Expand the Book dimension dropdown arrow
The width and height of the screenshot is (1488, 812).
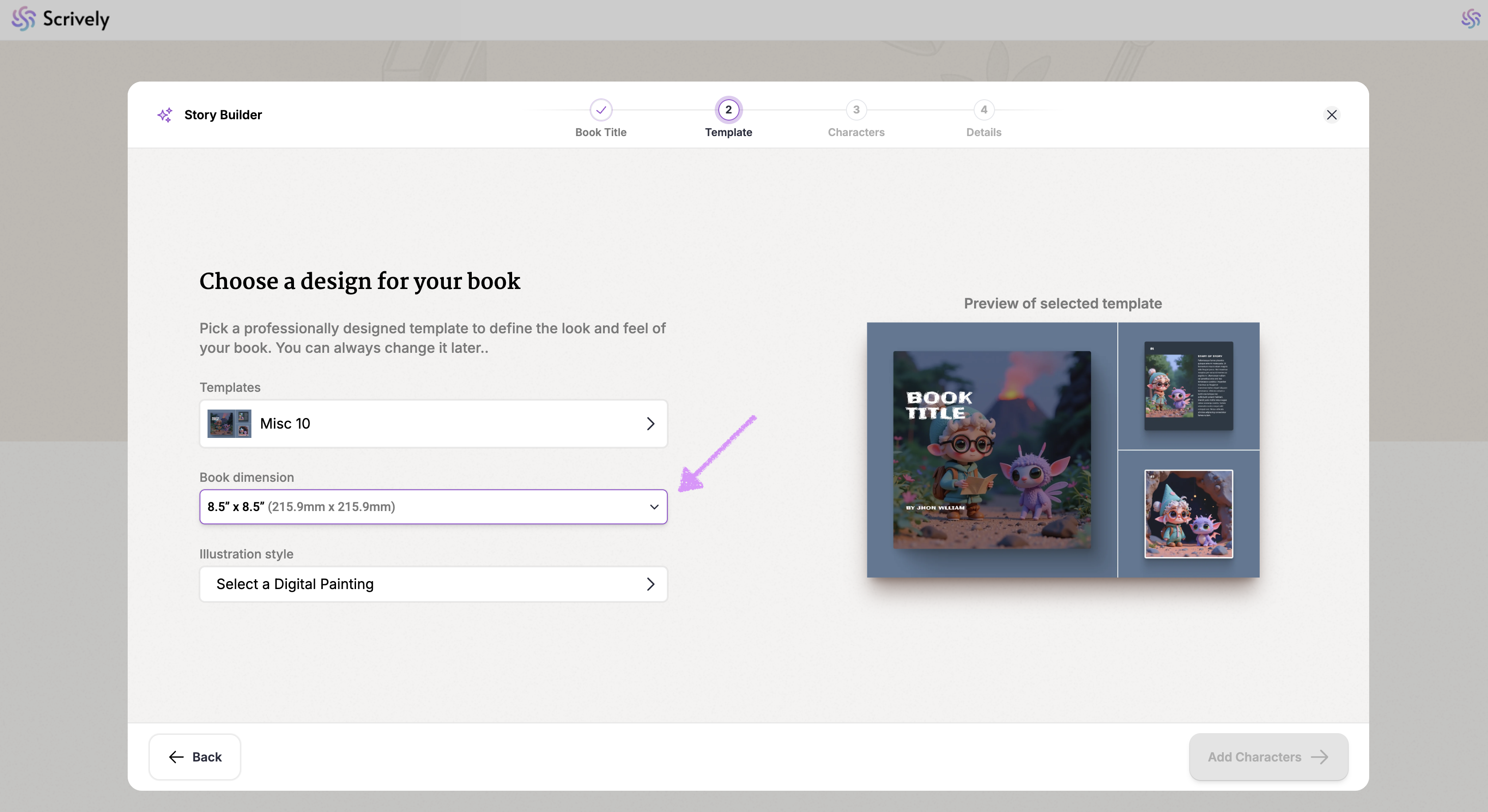654,507
